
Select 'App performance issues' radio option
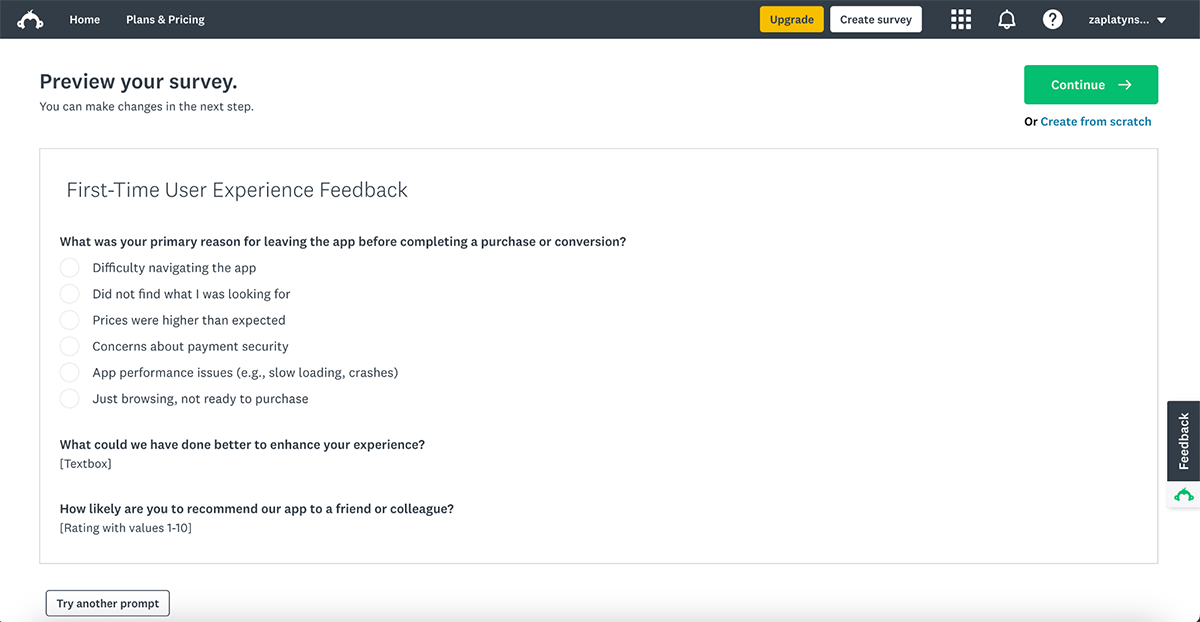tap(69, 372)
